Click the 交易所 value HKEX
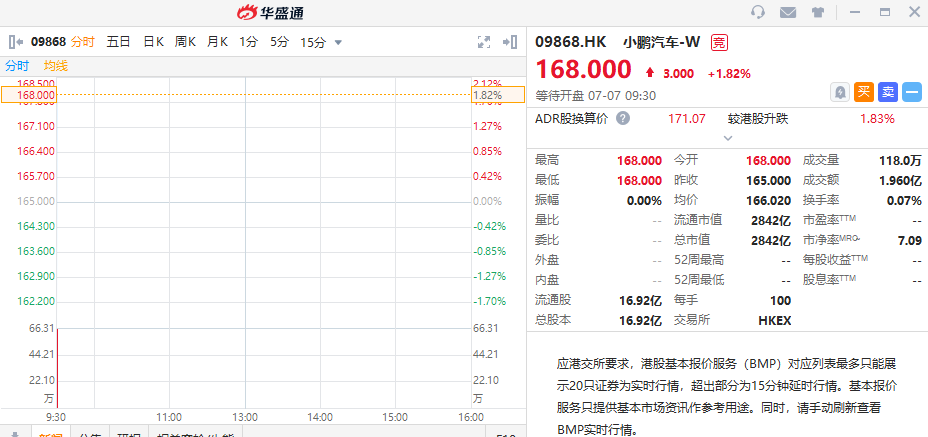Screen dimensions: 928x437 tap(775, 320)
